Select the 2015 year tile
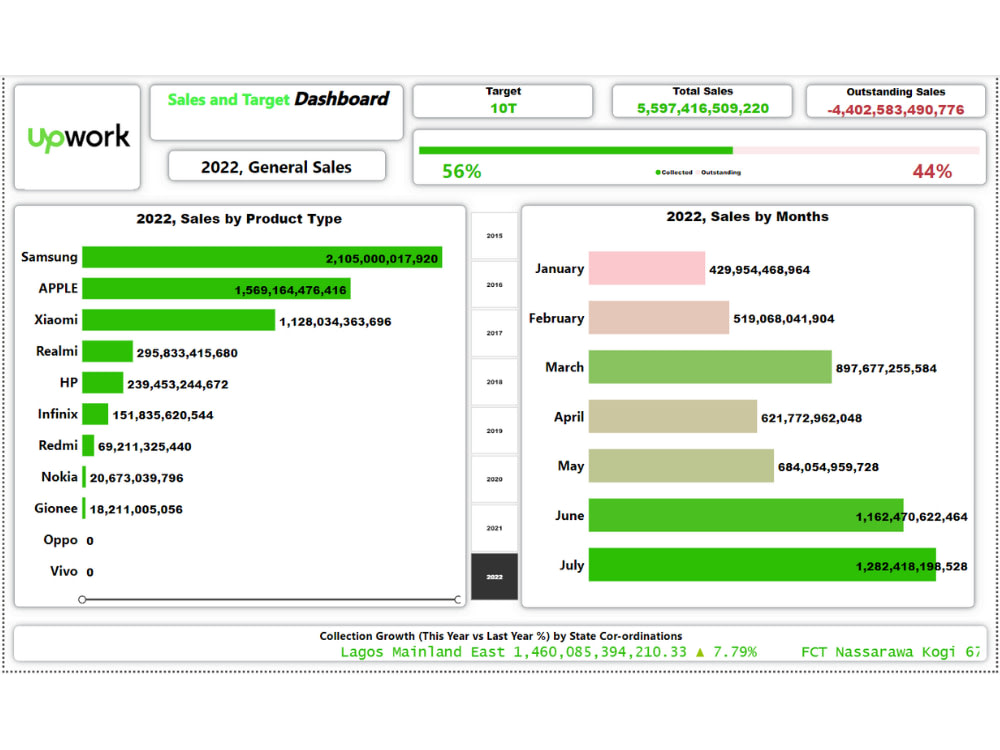This screenshot has height=750, width=1000. coord(495,235)
